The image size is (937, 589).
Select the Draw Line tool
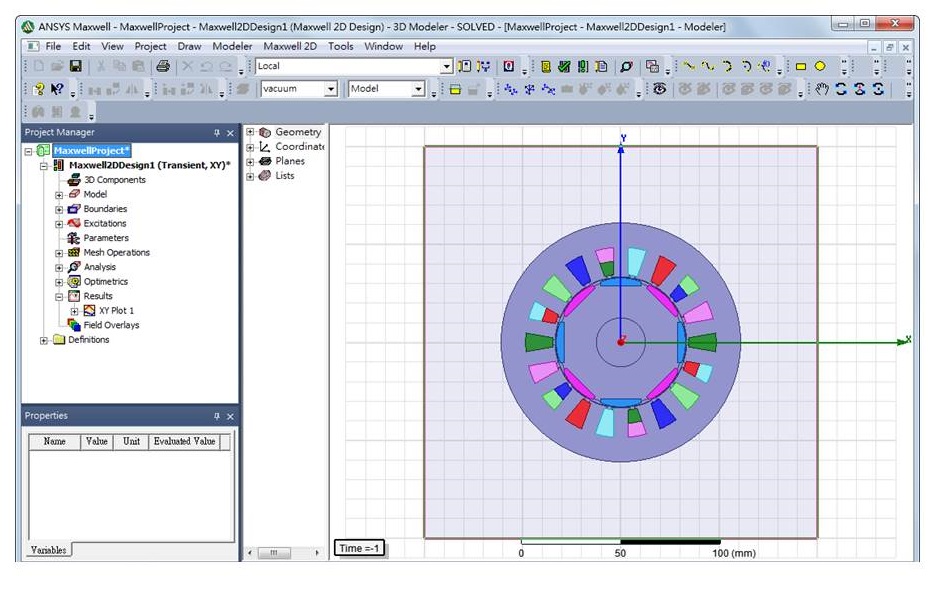pos(689,66)
